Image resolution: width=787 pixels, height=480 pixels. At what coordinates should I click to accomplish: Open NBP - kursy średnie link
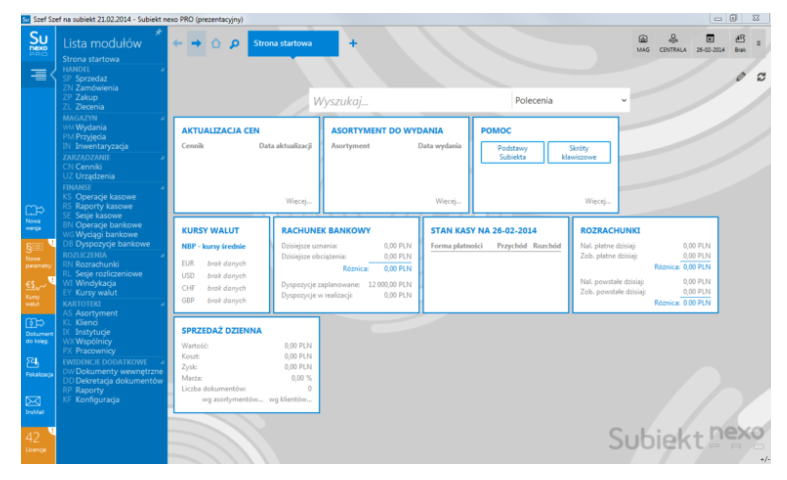point(214,246)
